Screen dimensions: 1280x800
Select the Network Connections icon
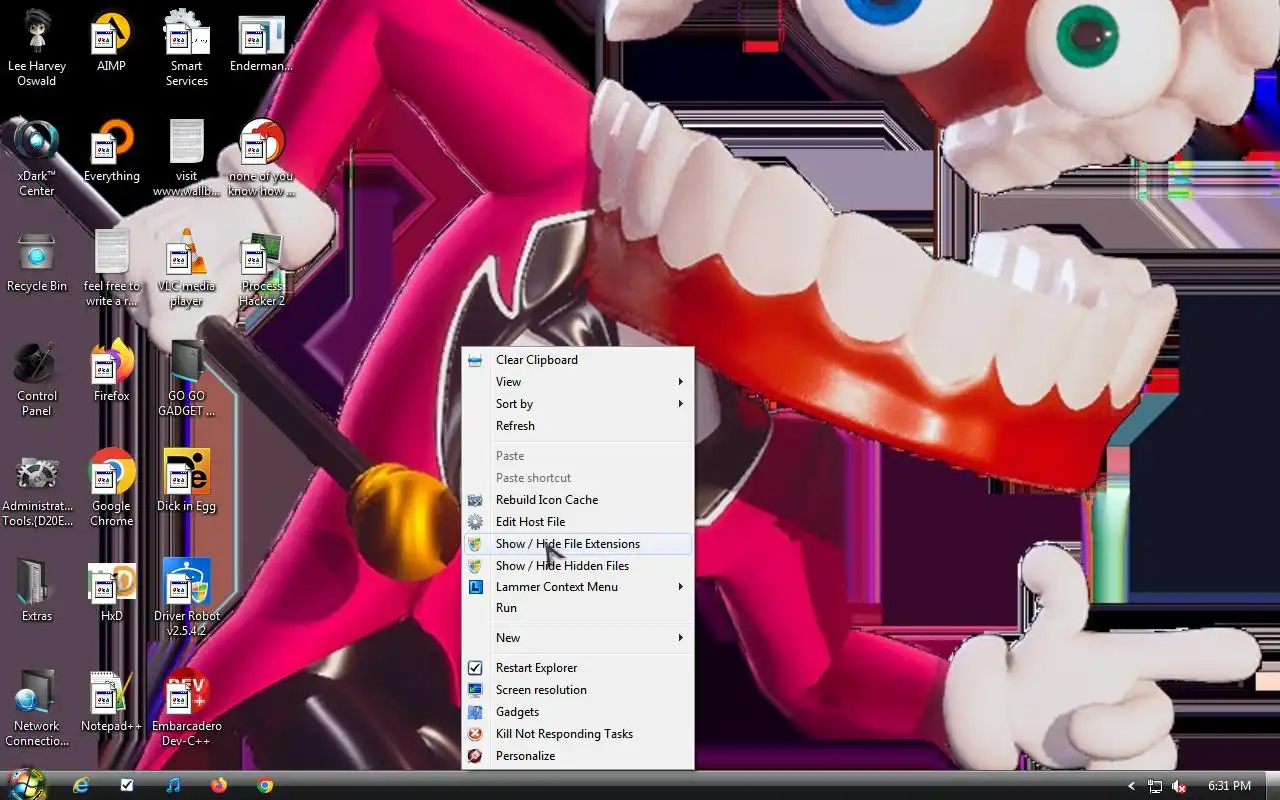(37, 710)
